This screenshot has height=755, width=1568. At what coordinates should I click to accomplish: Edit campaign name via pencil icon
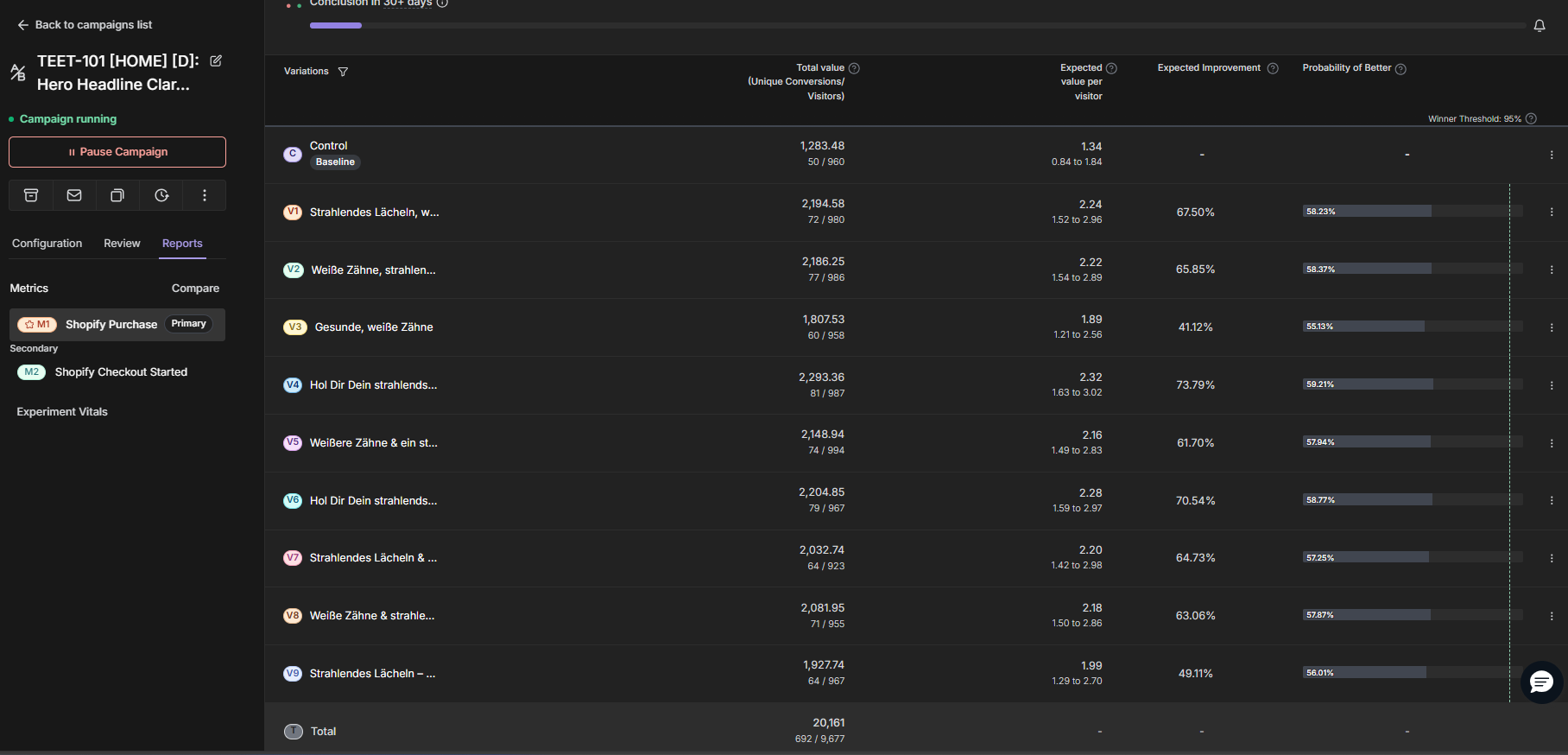tap(216, 60)
